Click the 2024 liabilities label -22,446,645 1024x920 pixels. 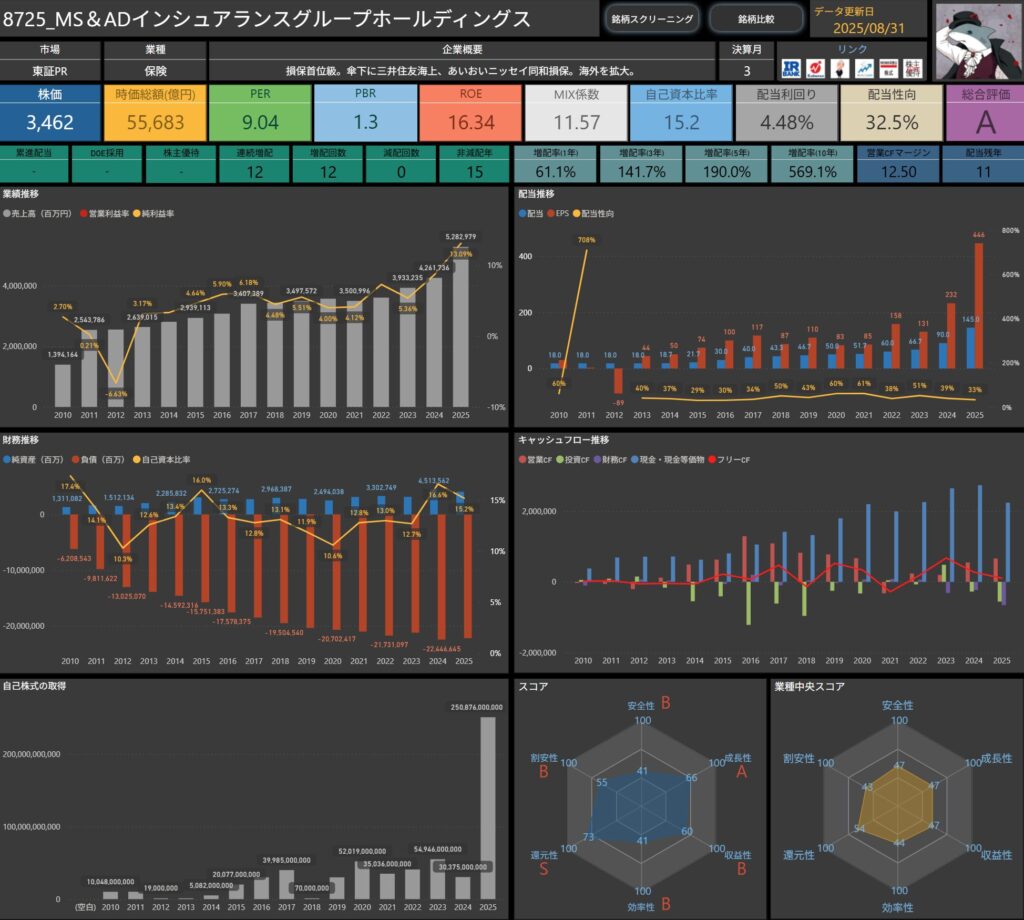click(441, 649)
